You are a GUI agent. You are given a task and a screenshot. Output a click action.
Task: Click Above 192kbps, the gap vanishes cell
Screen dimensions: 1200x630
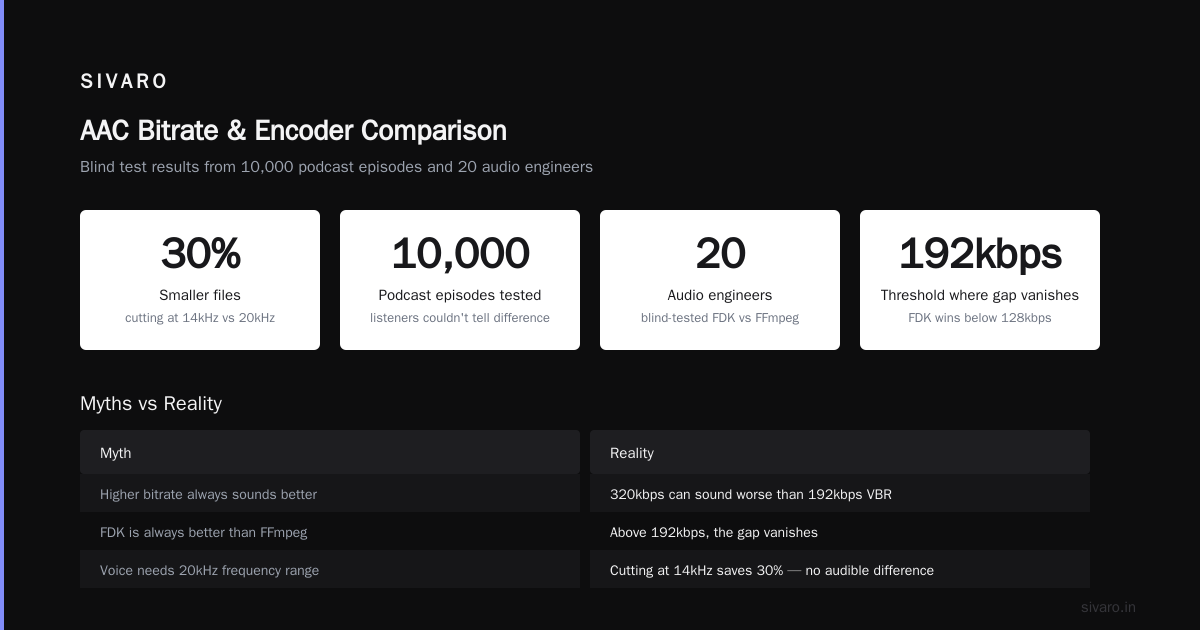[840, 532]
